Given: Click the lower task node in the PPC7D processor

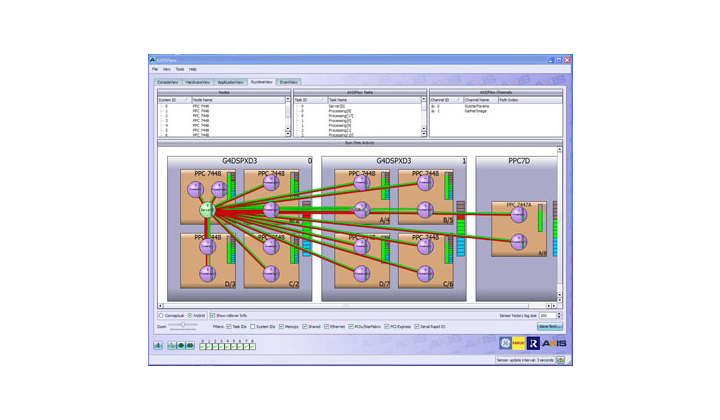Looking at the screenshot, I should pos(518,242).
